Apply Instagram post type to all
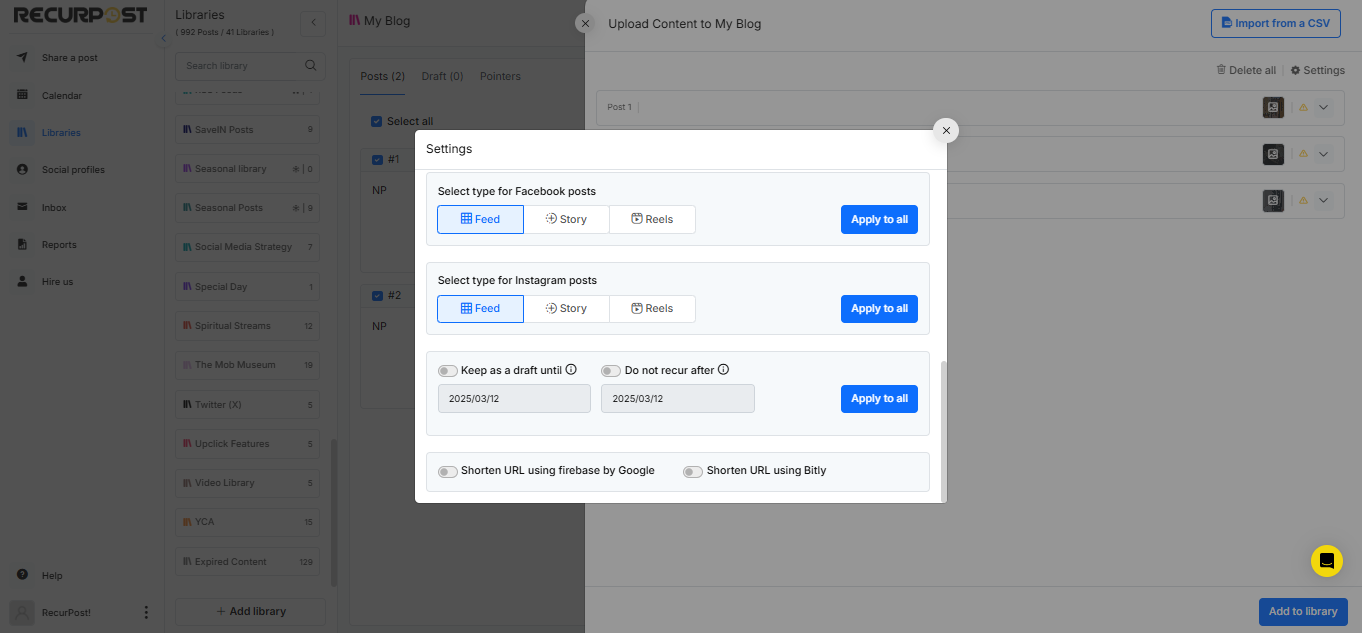Image resolution: width=1362 pixels, height=633 pixels. pyautogui.click(x=879, y=309)
